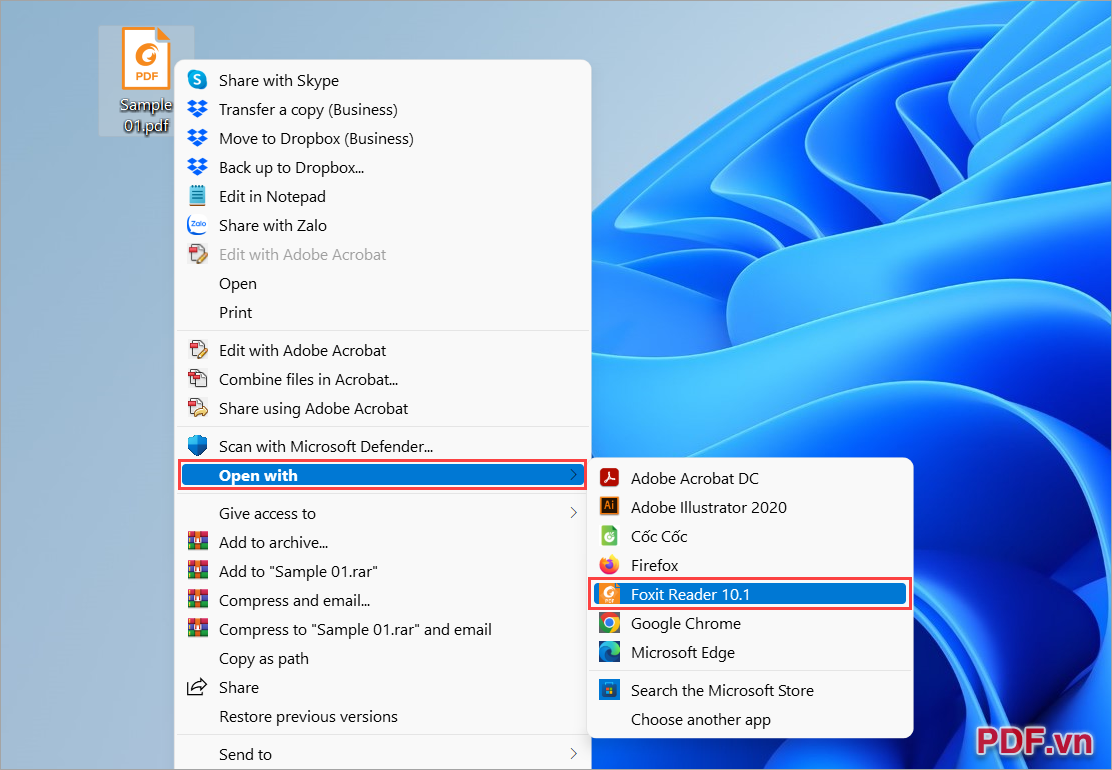Click the Firefox icon in submenu
The width and height of the screenshot is (1112, 770).
609,565
